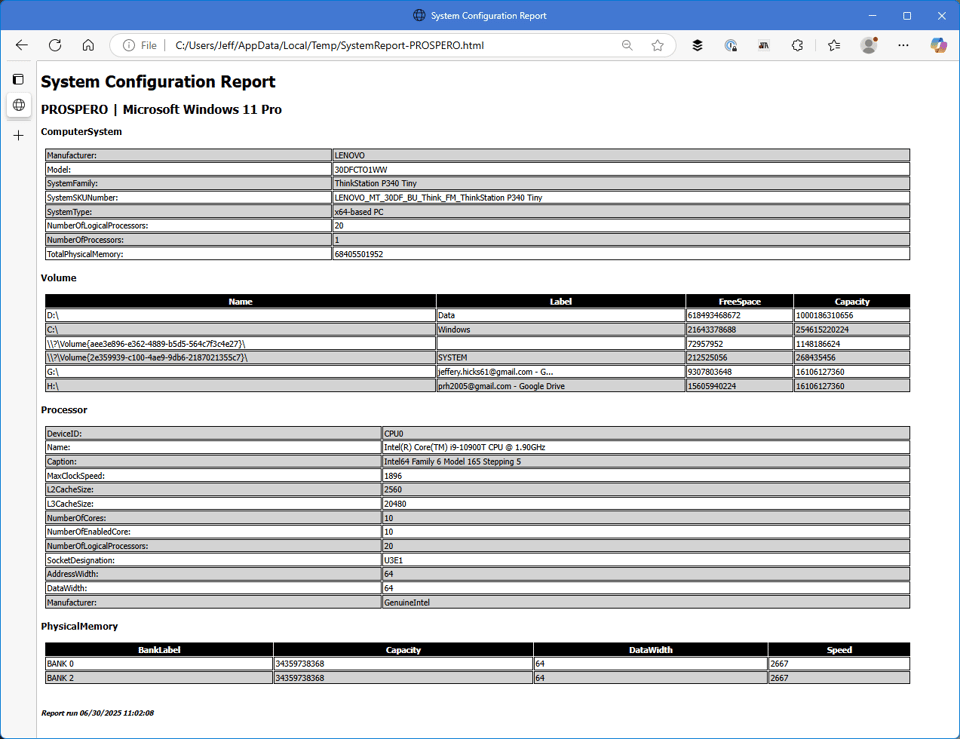Screen dimensions: 960x739
Task: View site information icon beside File
Action: [x=129, y=45]
